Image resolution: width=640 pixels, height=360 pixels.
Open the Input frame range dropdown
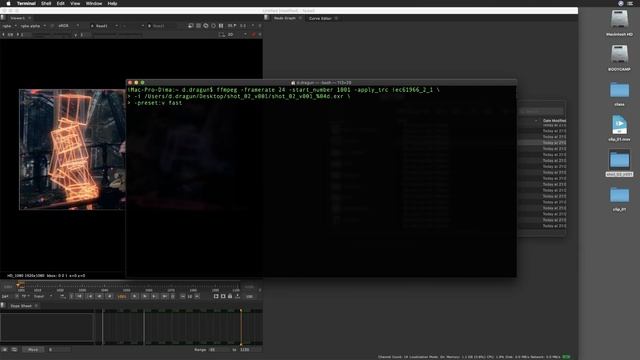[43, 296]
